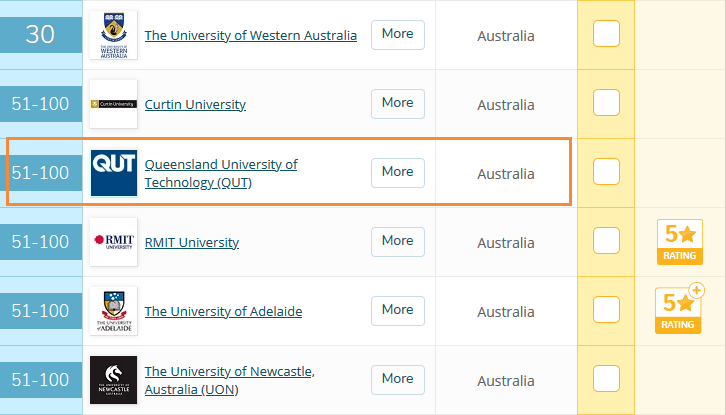Open the RMIT University link

coord(192,243)
